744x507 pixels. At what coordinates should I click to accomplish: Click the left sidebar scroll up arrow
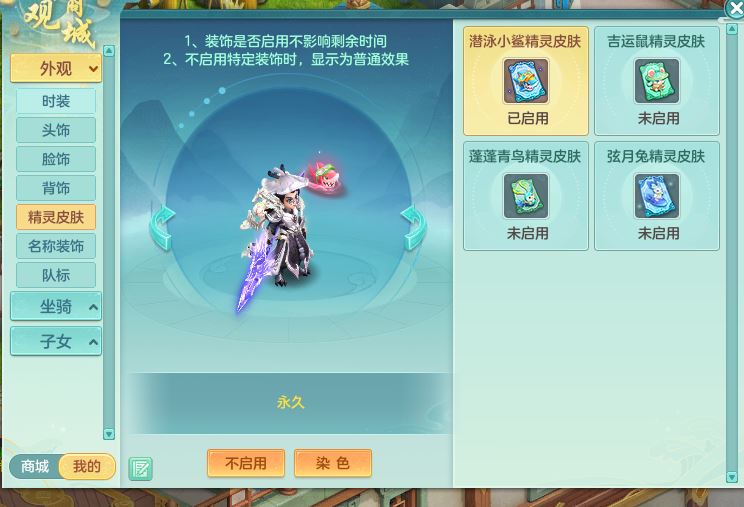pyautogui.click(x=109, y=50)
